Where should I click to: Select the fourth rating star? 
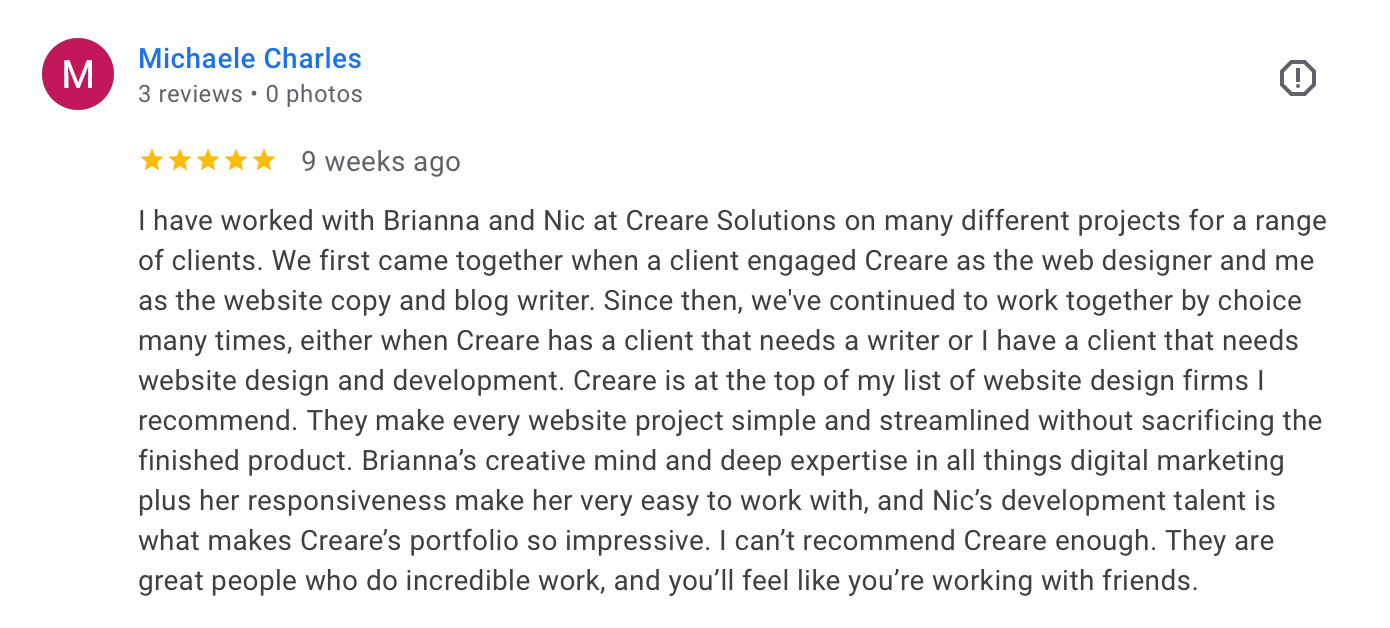coord(236,160)
